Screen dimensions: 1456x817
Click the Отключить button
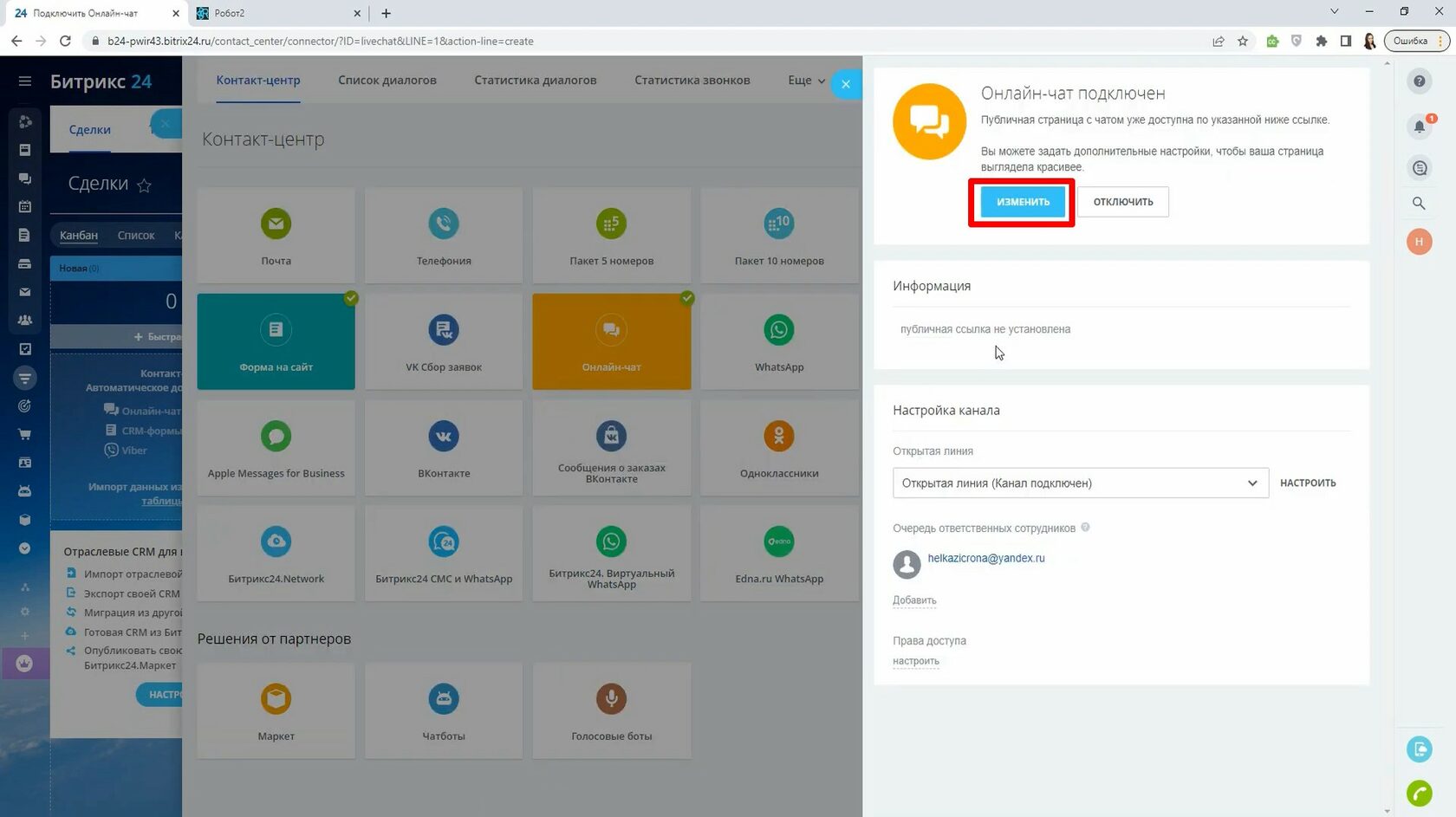click(x=1123, y=202)
